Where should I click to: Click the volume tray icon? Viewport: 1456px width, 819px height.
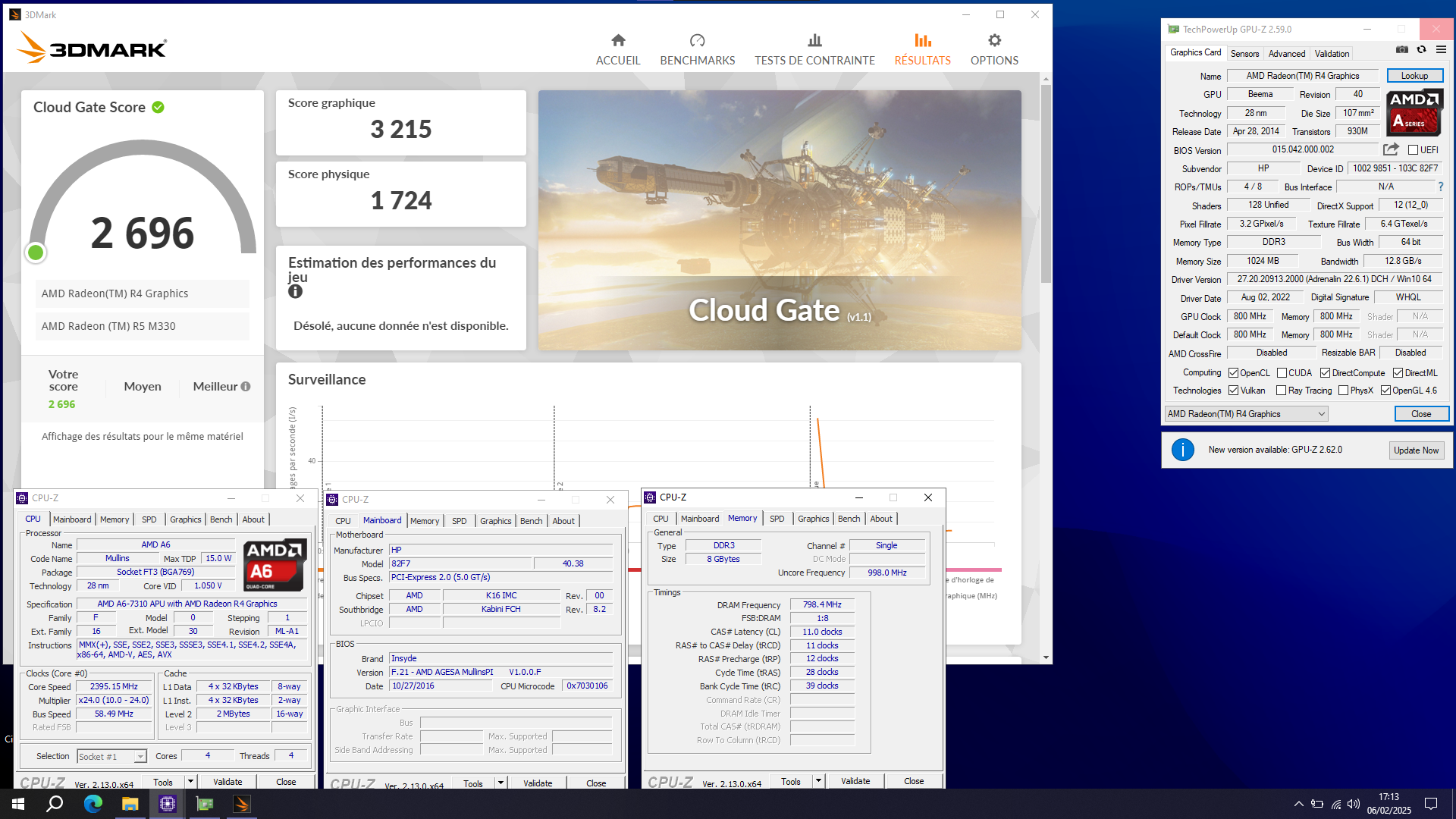(x=1354, y=804)
